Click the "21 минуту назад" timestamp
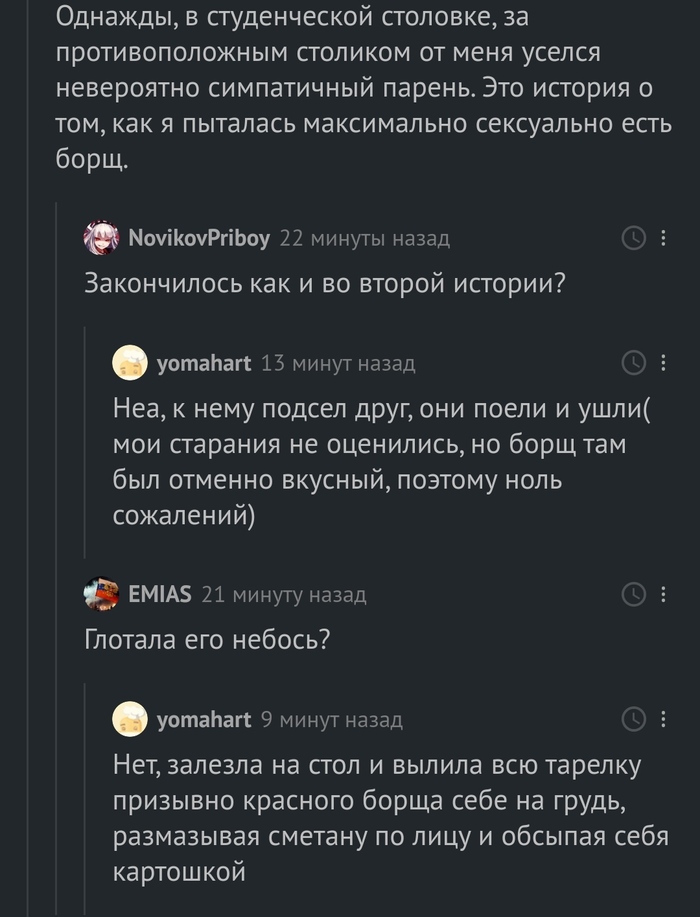 coord(283,595)
